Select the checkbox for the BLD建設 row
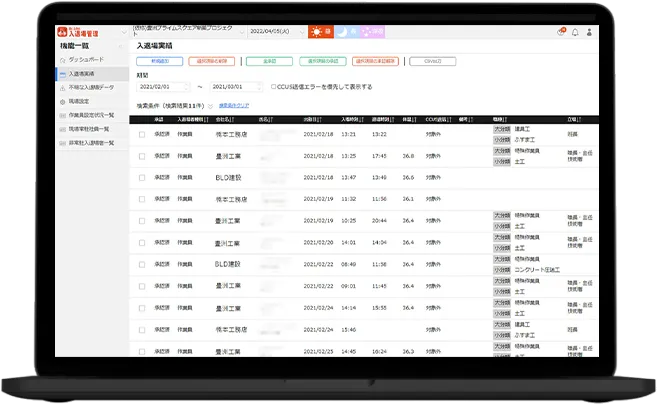 (142, 177)
